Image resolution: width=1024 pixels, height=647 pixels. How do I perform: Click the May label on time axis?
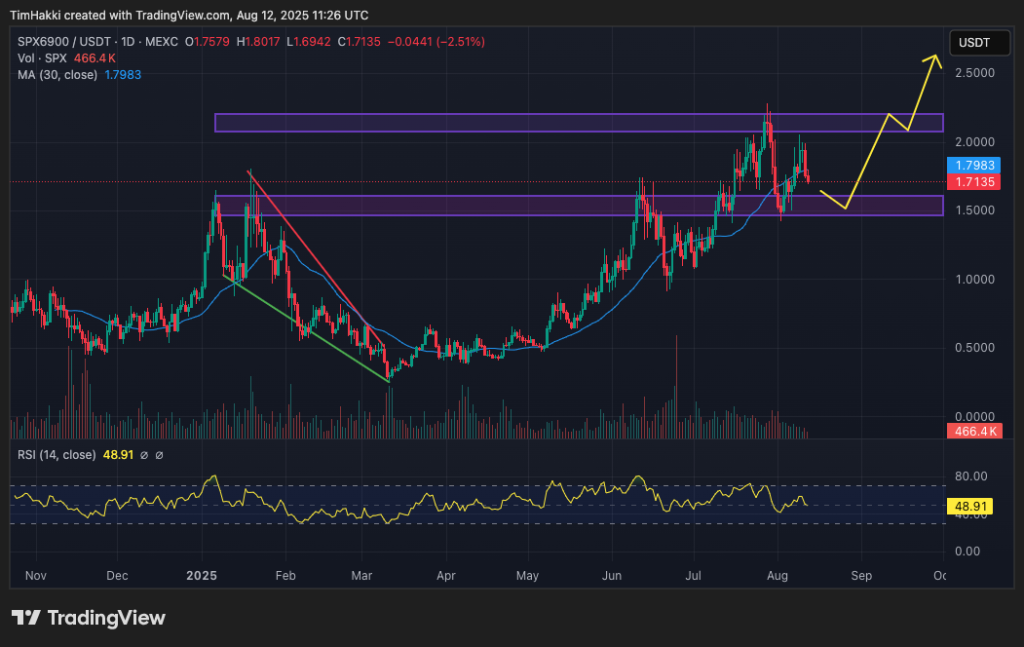(527, 576)
